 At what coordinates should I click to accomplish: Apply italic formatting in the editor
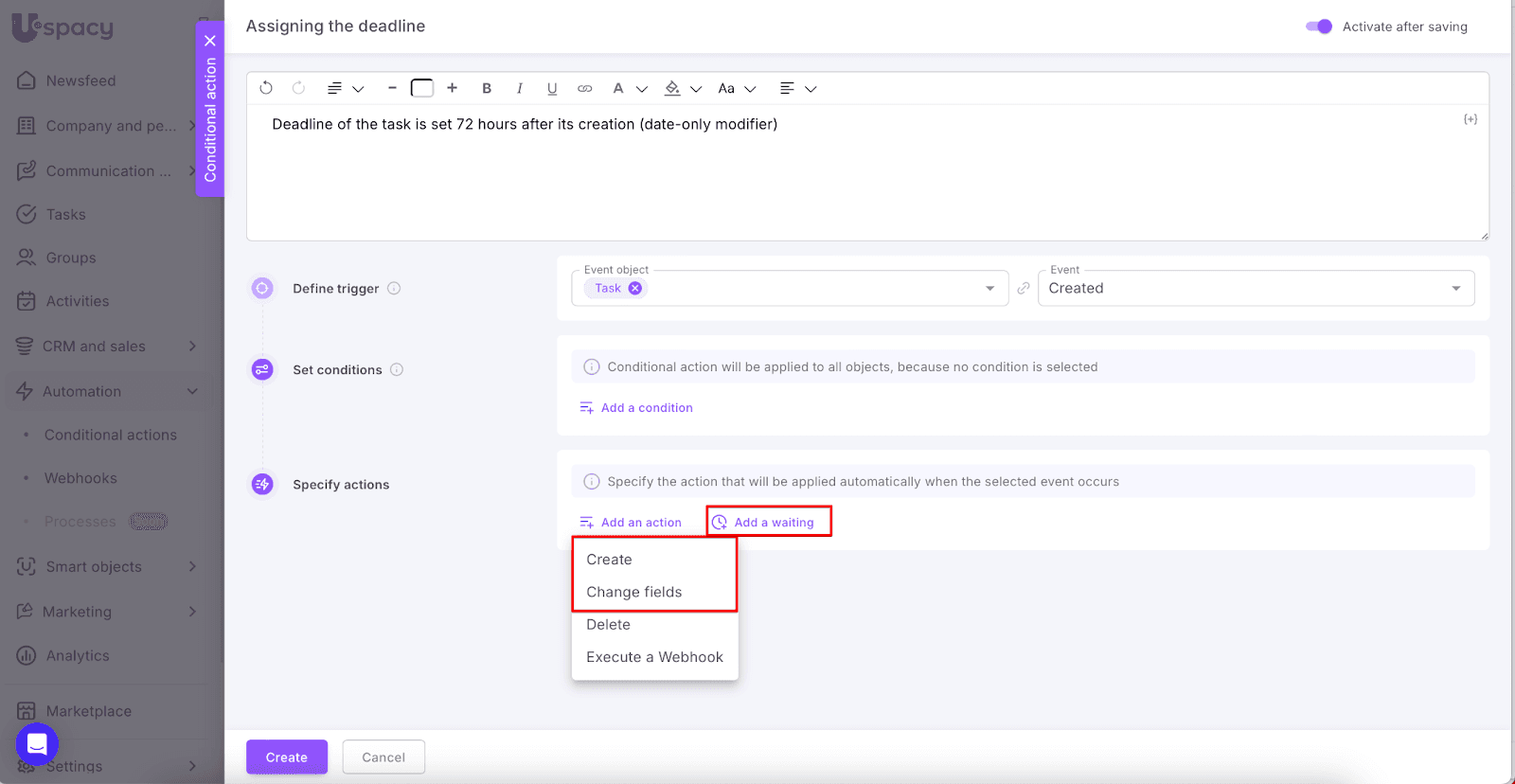(519, 88)
